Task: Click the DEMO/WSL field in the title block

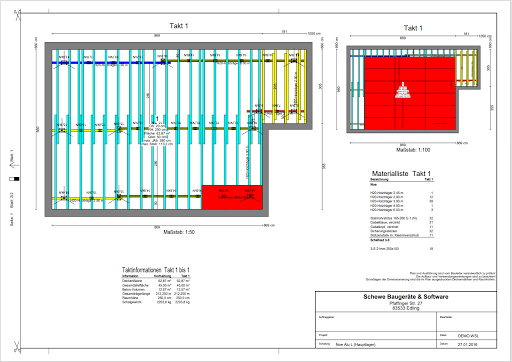Action: point(468,336)
